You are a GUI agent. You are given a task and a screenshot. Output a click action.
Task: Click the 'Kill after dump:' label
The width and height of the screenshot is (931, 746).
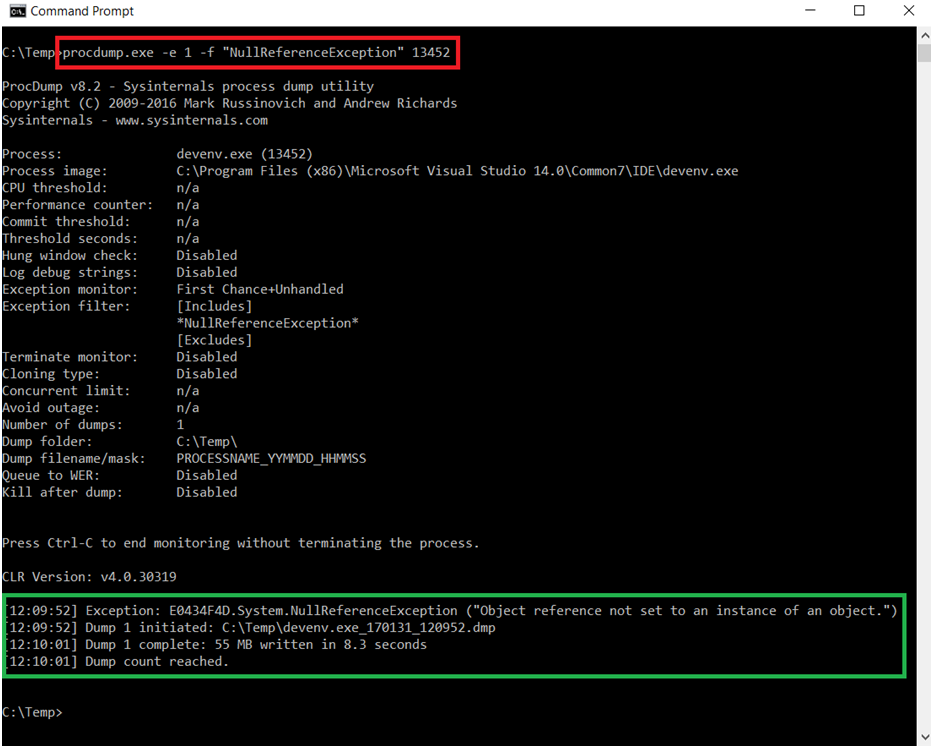click(62, 492)
